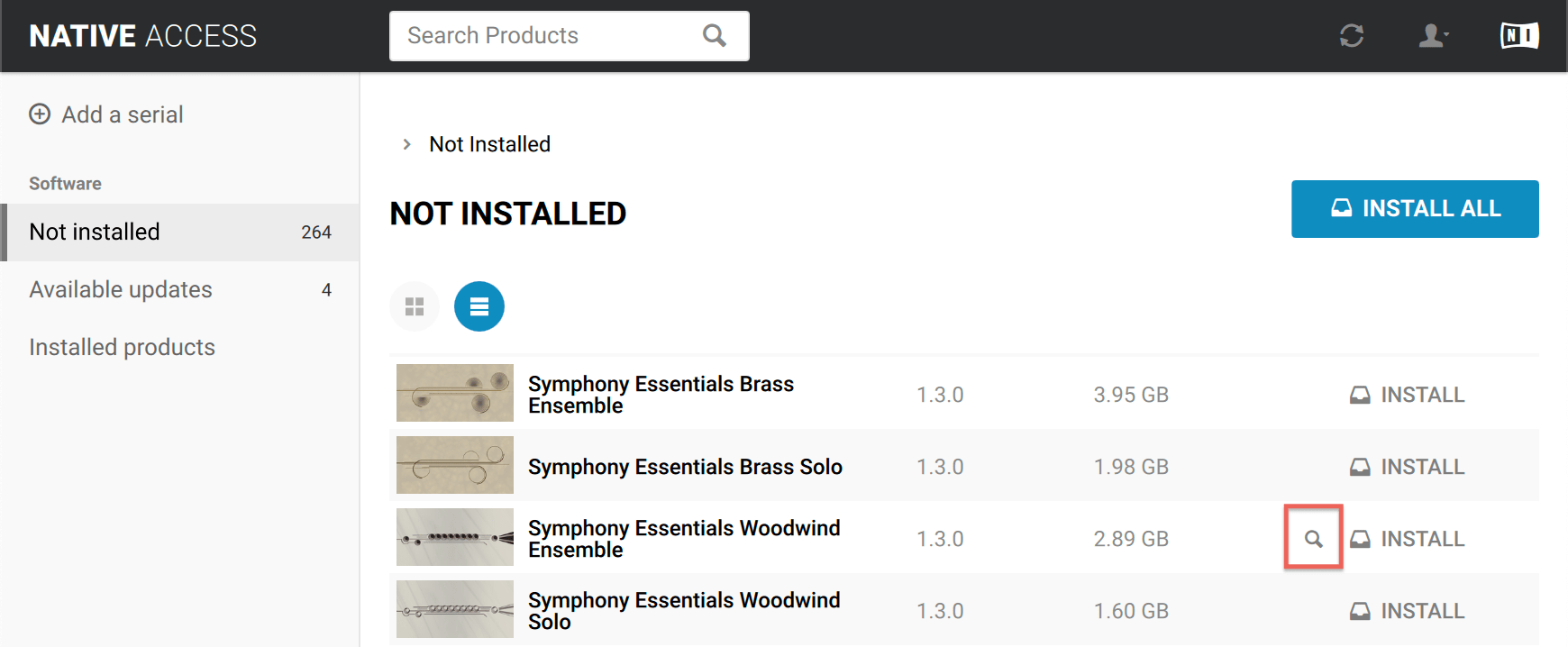Select Not installed in the sidebar

[95, 232]
